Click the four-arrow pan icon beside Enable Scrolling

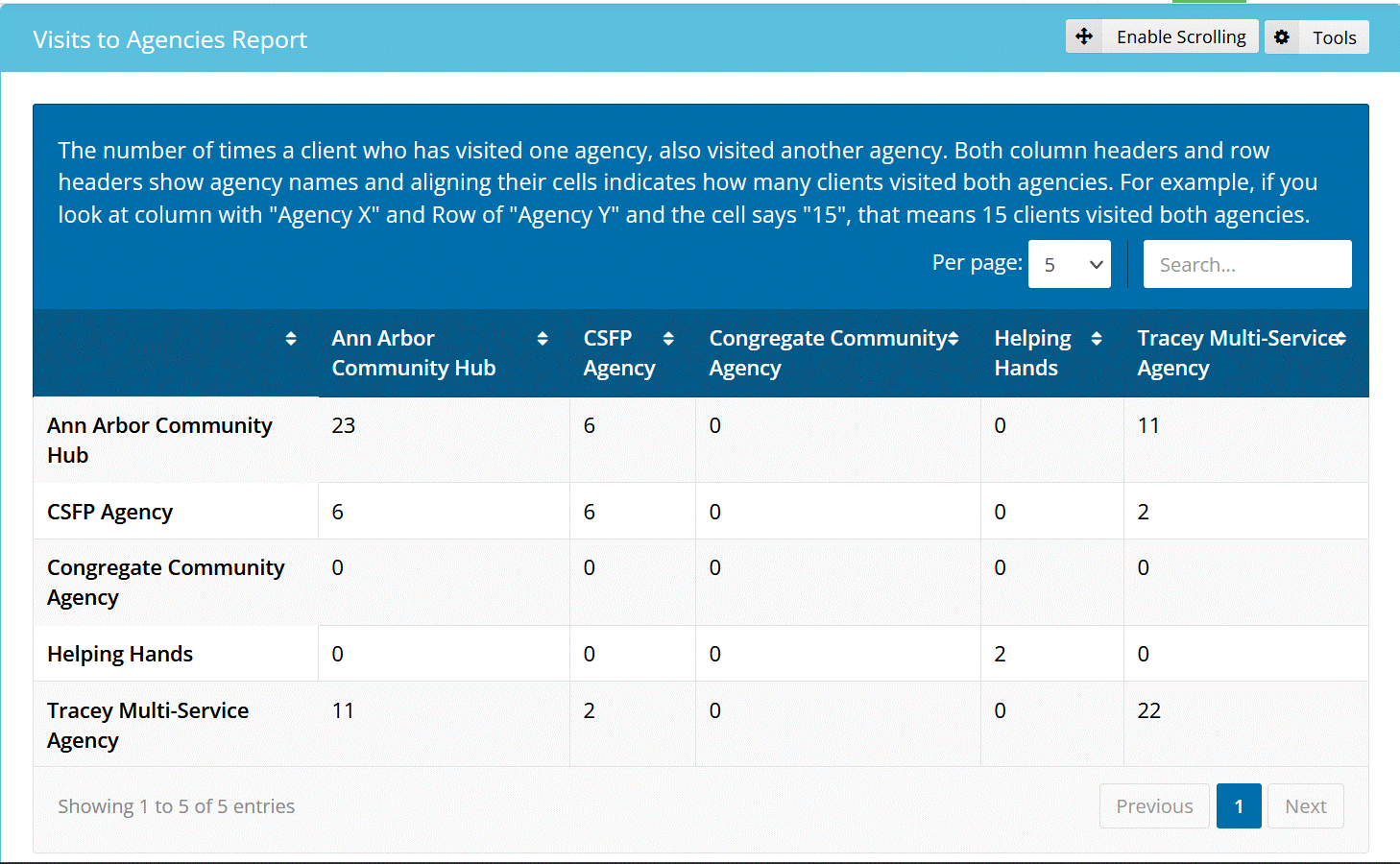(x=1084, y=36)
